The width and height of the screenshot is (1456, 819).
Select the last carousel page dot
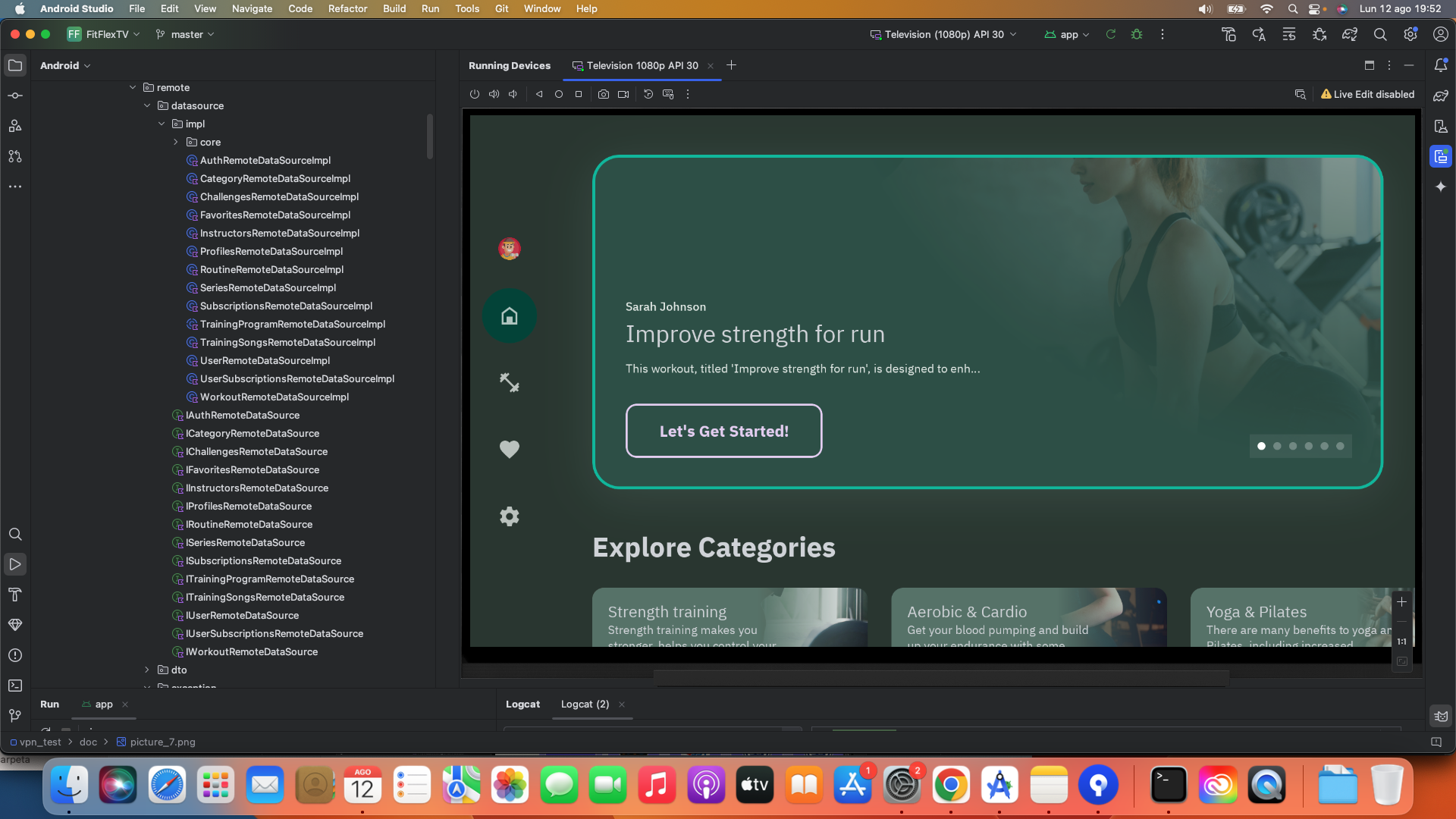(x=1340, y=446)
